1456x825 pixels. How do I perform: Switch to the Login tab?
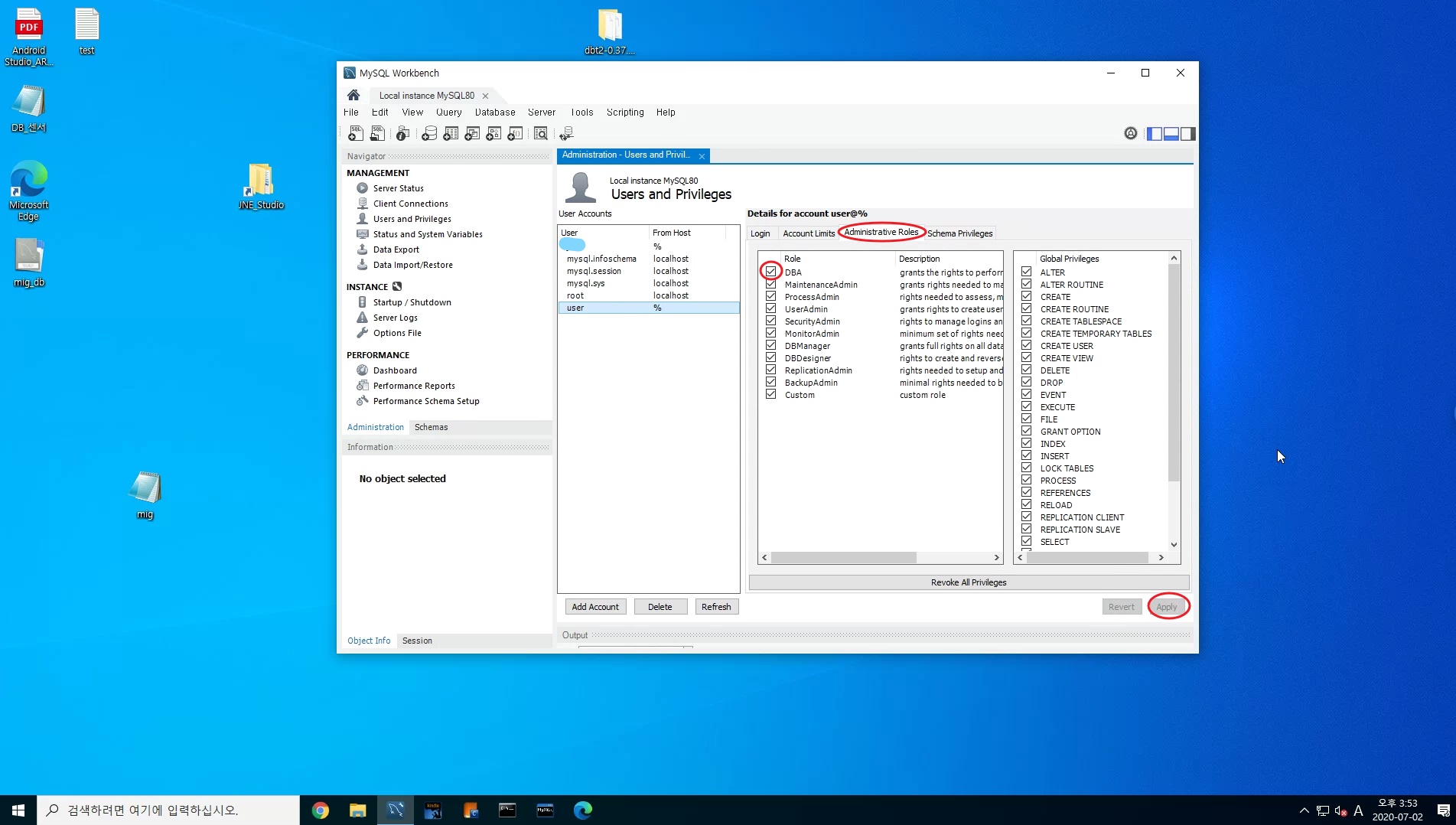(x=760, y=233)
